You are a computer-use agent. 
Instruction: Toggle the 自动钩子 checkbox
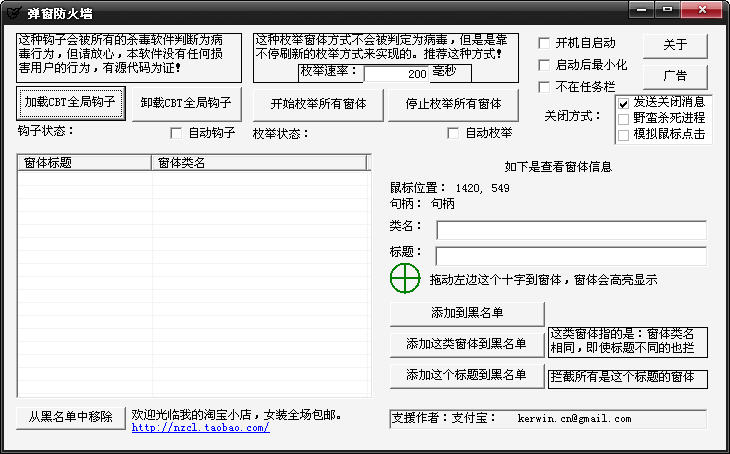pyautogui.click(x=177, y=133)
